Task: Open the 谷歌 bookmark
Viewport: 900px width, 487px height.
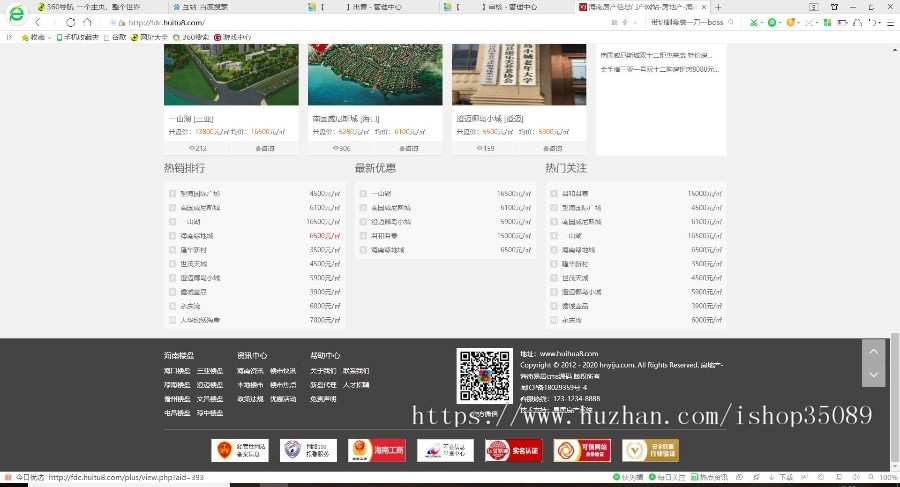Action: (115, 37)
